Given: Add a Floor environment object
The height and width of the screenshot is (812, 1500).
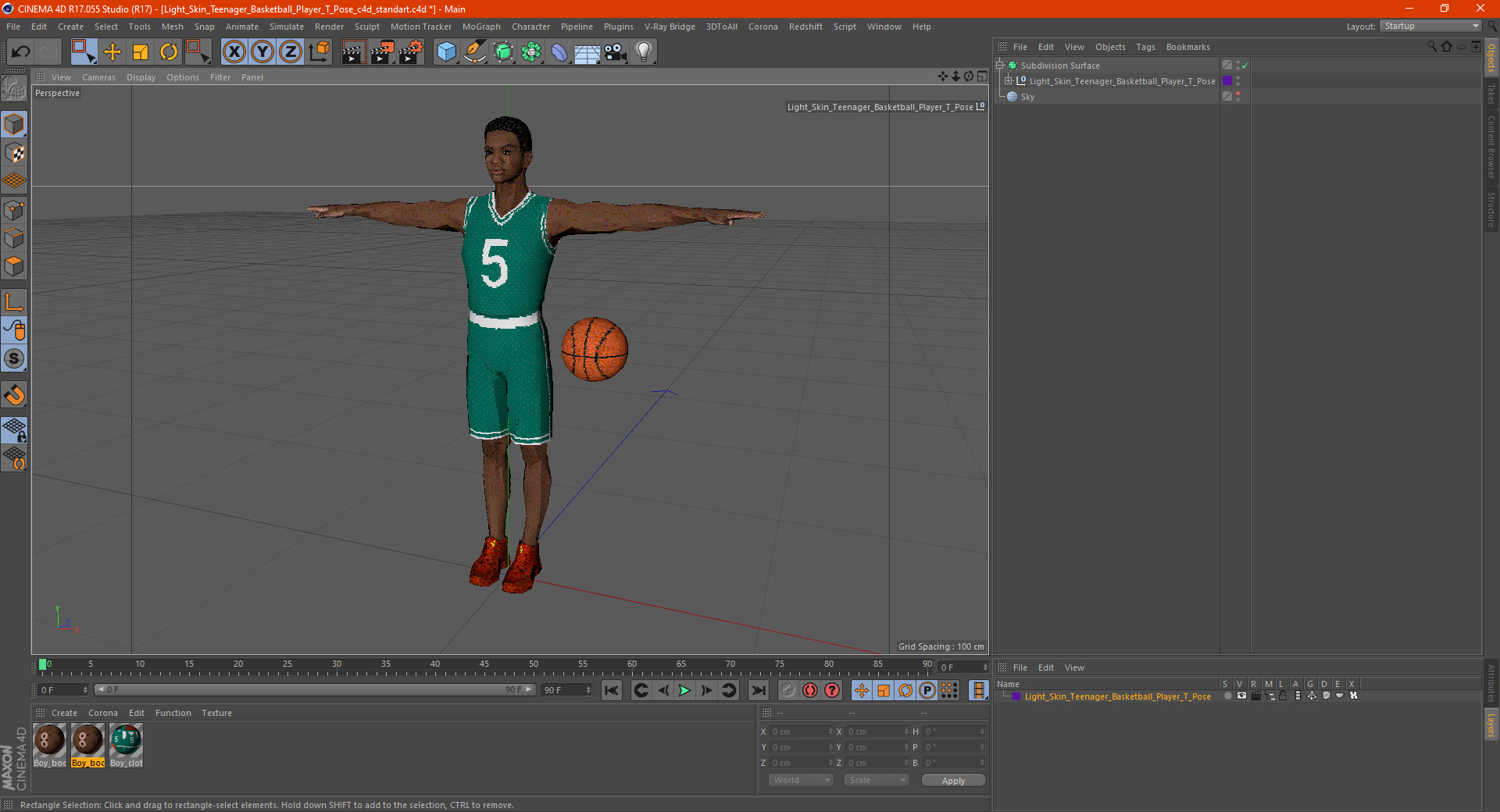Looking at the screenshot, I should click(587, 52).
